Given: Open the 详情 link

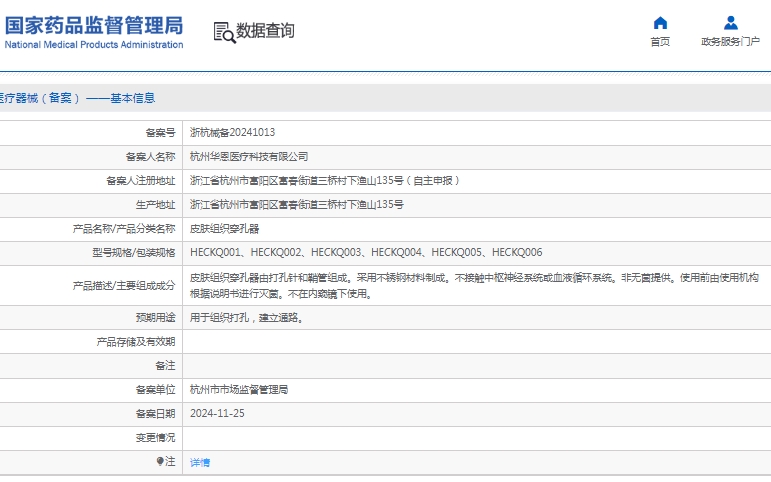Looking at the screenshot, I should pos(200,462).
